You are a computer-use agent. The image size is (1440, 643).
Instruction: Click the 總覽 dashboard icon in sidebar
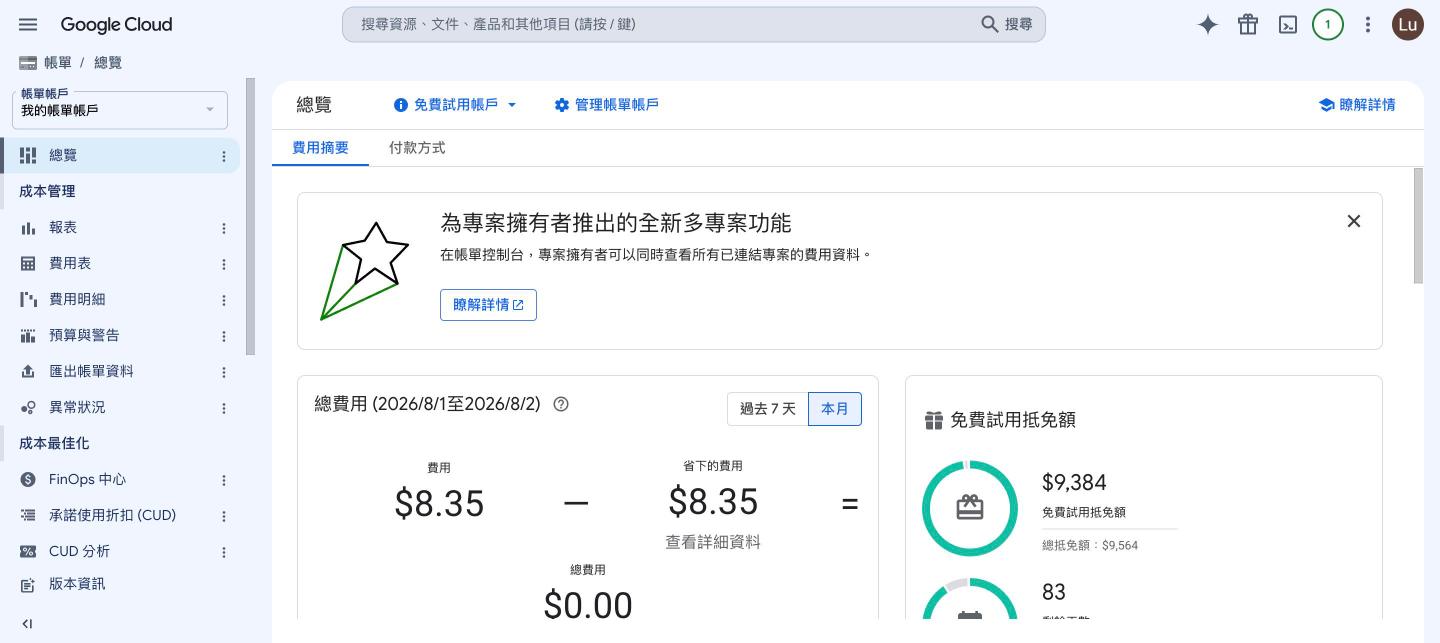(x=28, y=155)
